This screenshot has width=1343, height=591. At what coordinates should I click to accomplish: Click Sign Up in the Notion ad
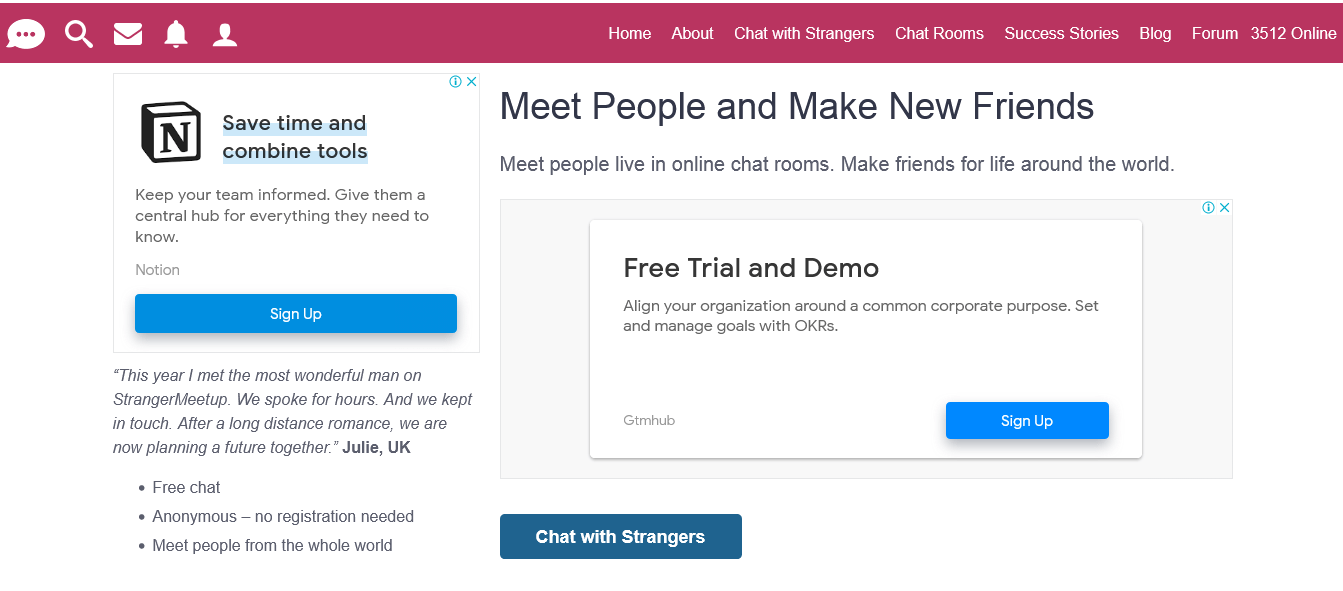pos(296,314)
